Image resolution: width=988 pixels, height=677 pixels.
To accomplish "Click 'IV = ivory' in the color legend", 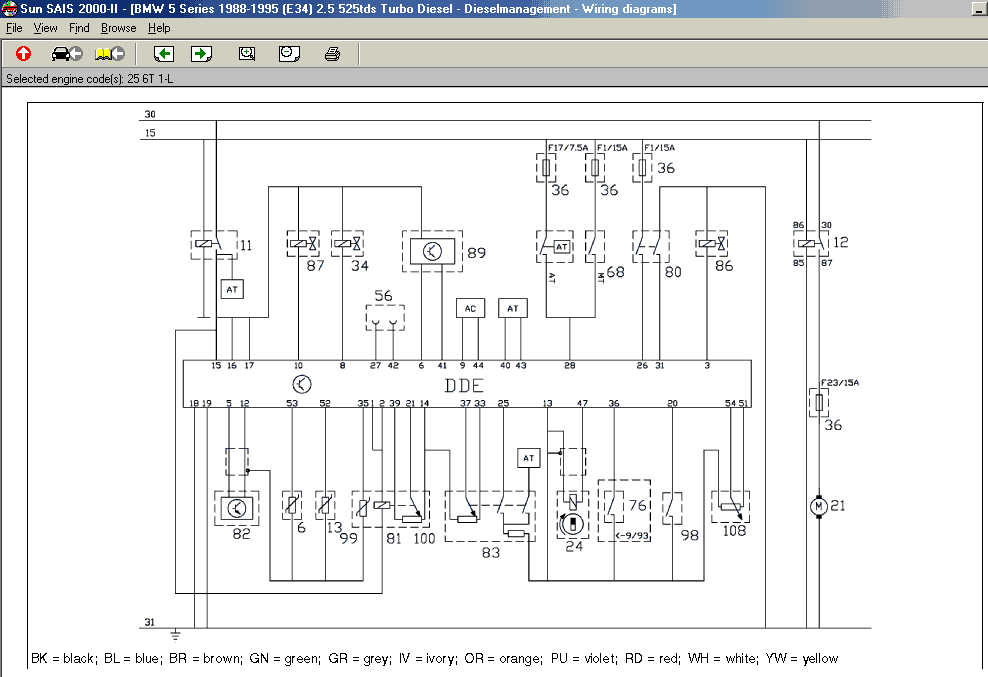I will tap(427, 659).
